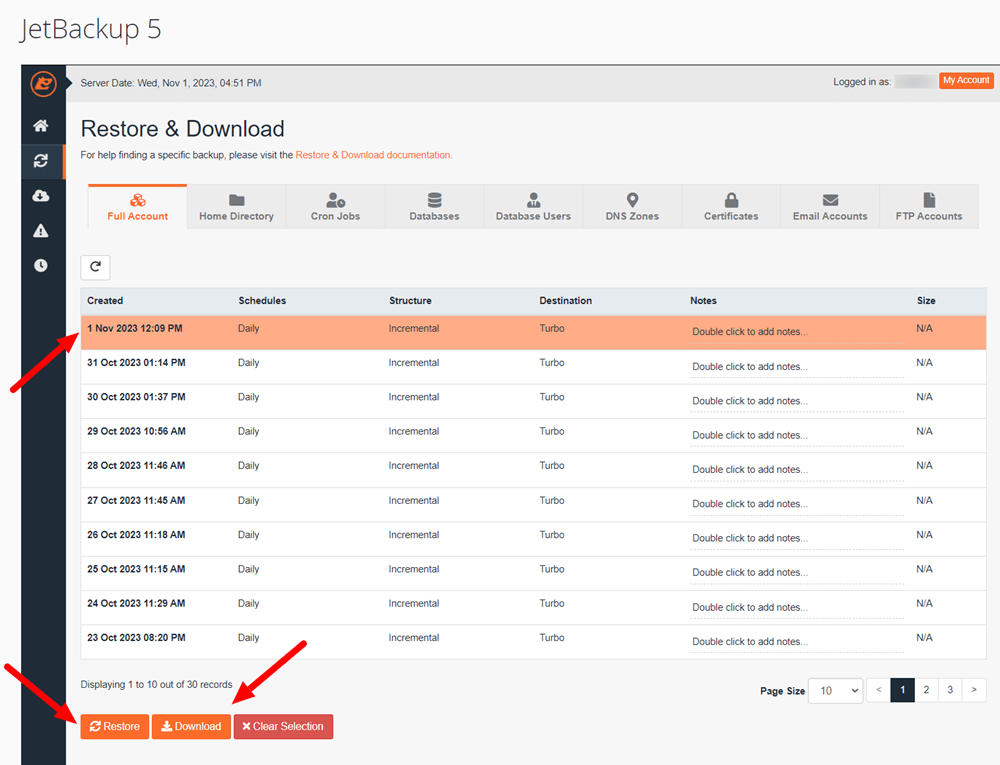Sort by the Created column header
This screenshot has width=1000, height=765.
click(105, 301)
